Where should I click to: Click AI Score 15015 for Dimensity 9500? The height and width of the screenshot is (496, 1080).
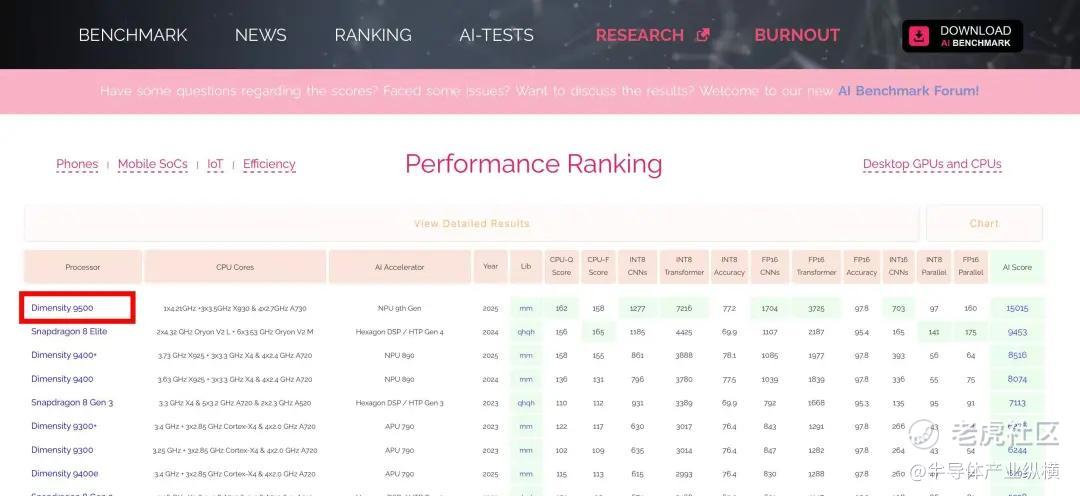pos(1017,309)
